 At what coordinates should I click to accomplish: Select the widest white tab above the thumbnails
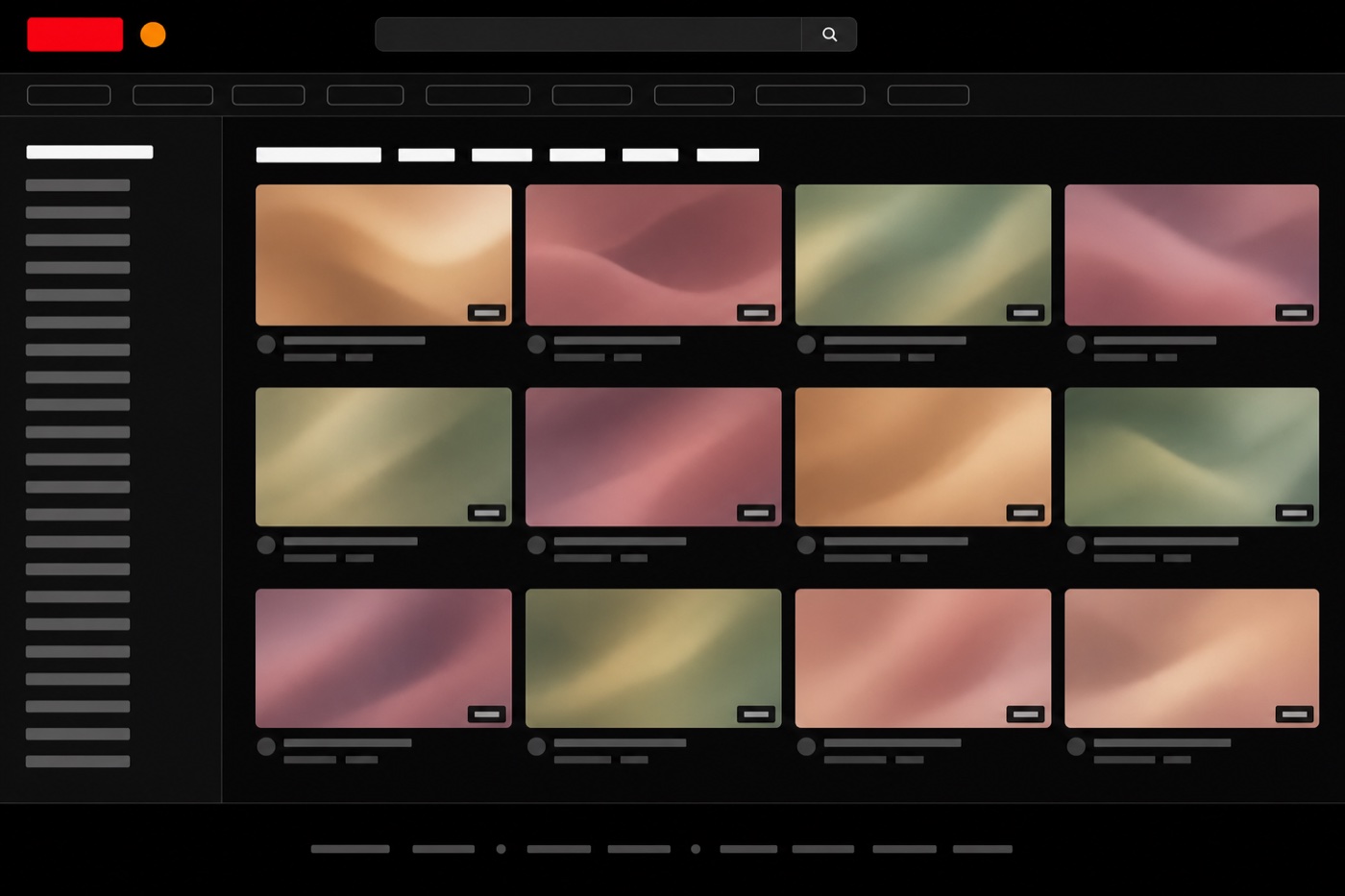tap(319, 155)
